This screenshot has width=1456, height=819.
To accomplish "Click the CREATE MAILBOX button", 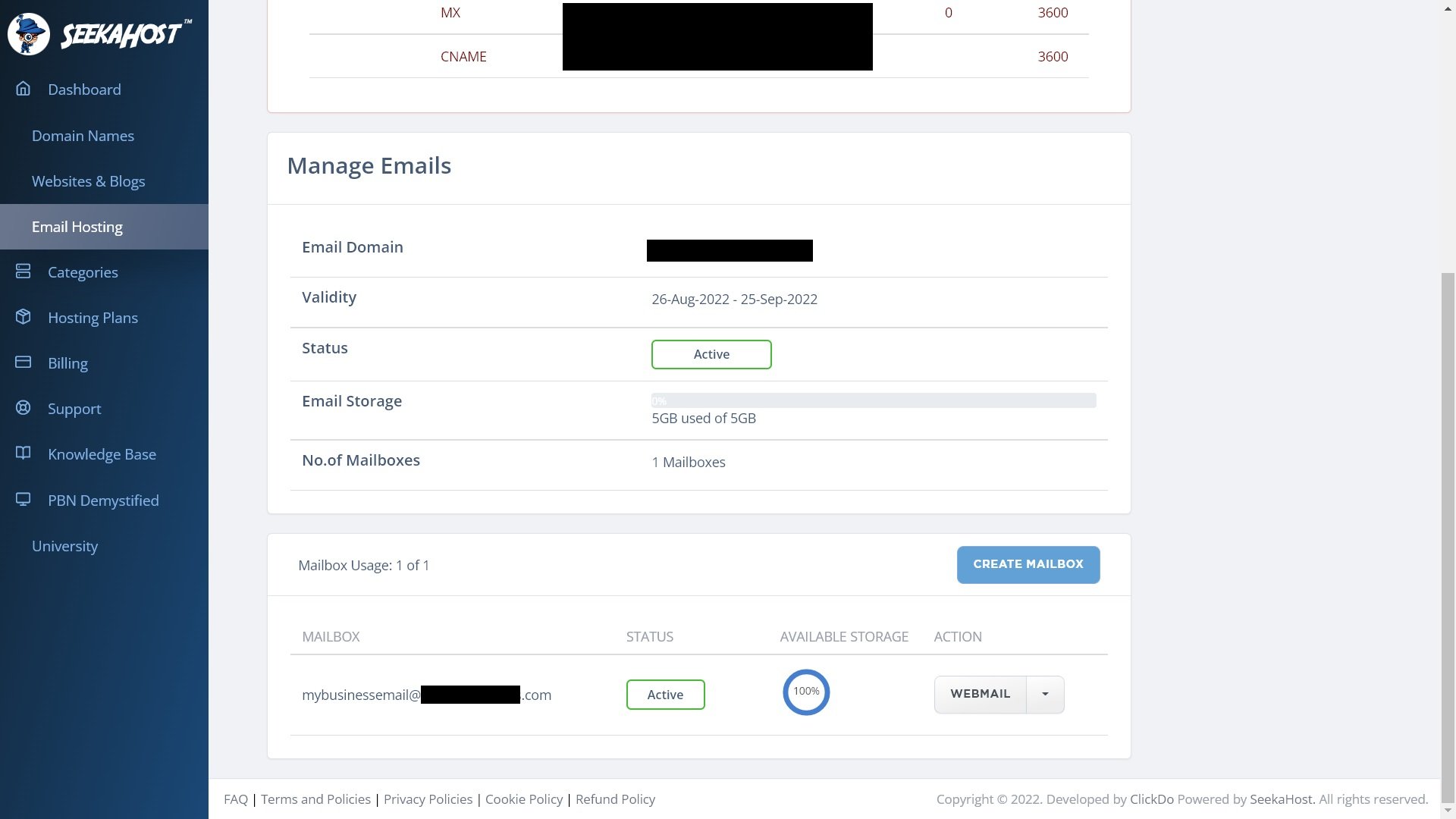I will click(x=1028, y=565).
